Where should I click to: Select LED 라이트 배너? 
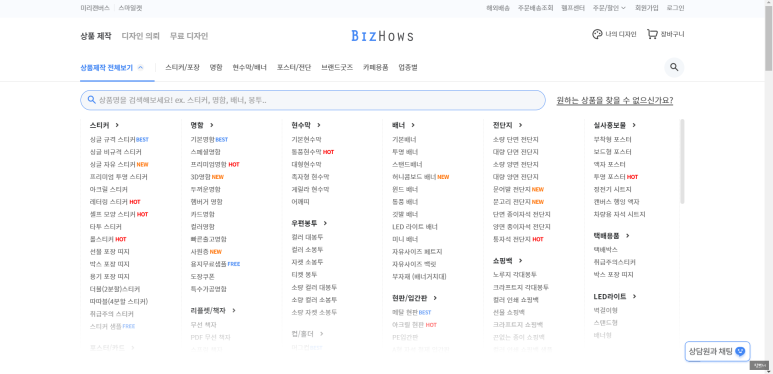[x=415, y=227]
